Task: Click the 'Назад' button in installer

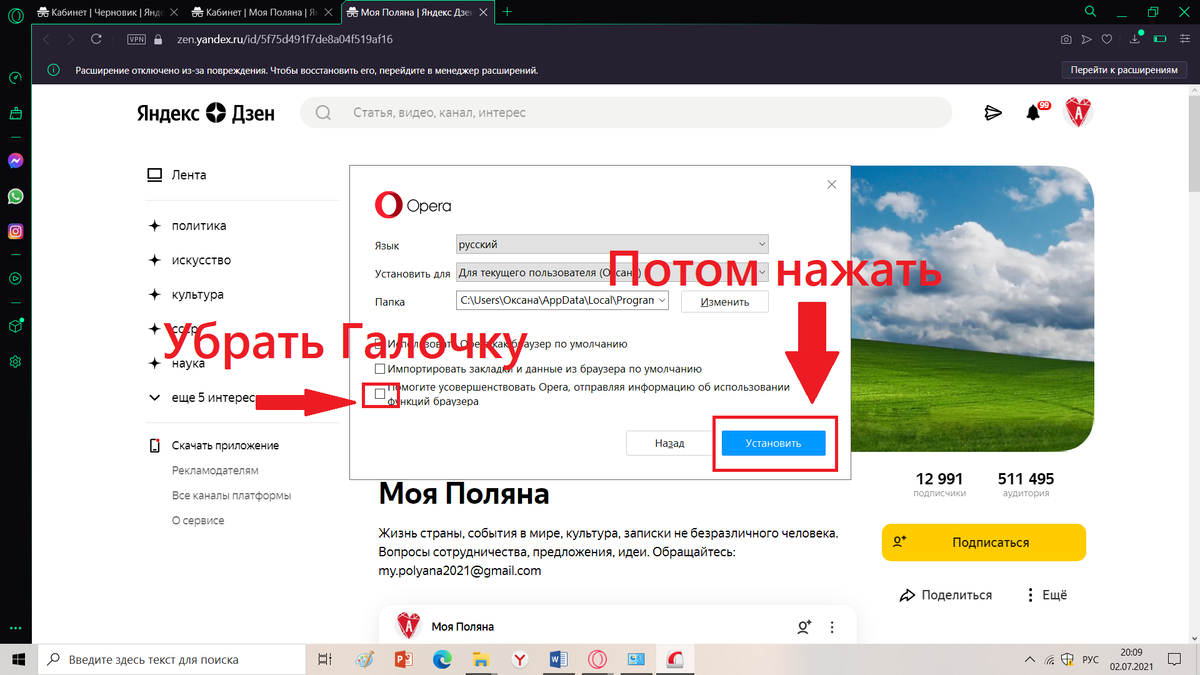Action: click(x=669, y=443)
